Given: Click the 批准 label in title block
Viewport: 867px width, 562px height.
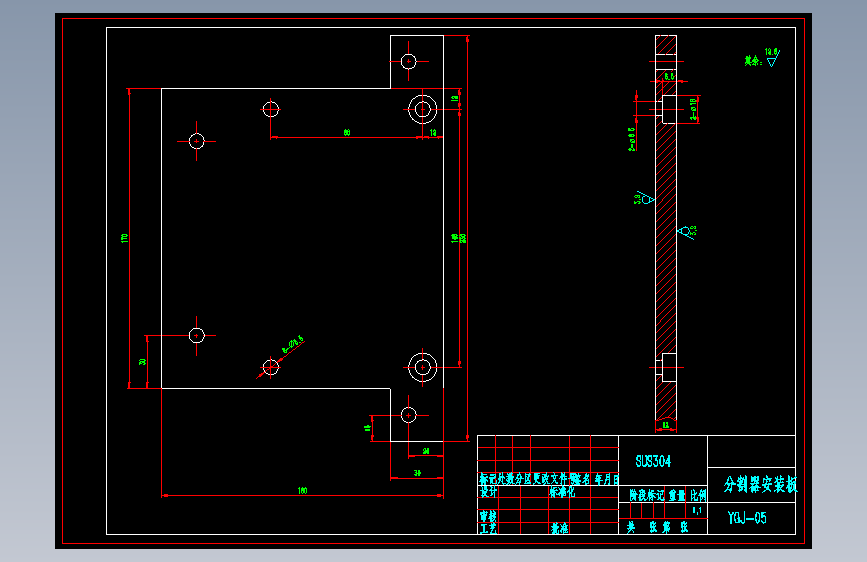Looking at the screenshot, I should (559, 528).
